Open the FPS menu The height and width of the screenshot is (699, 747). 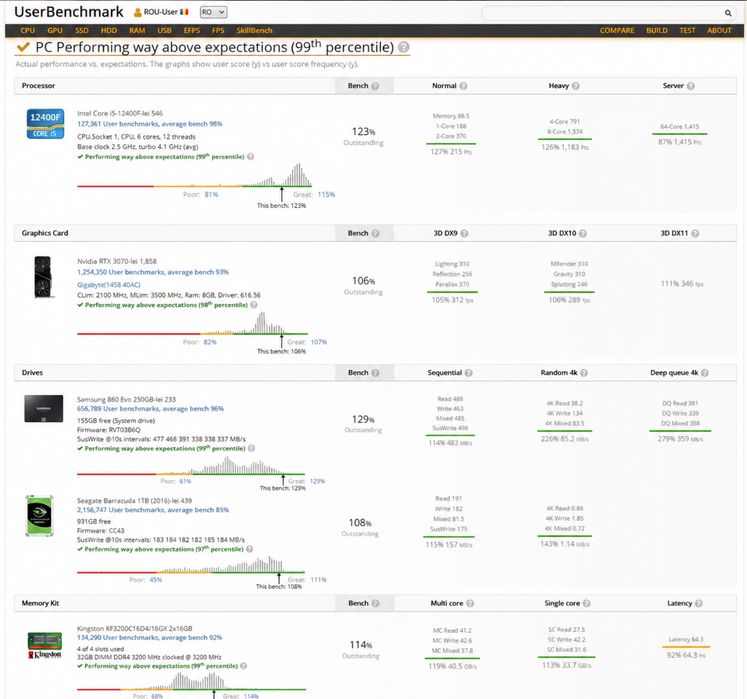218,30
